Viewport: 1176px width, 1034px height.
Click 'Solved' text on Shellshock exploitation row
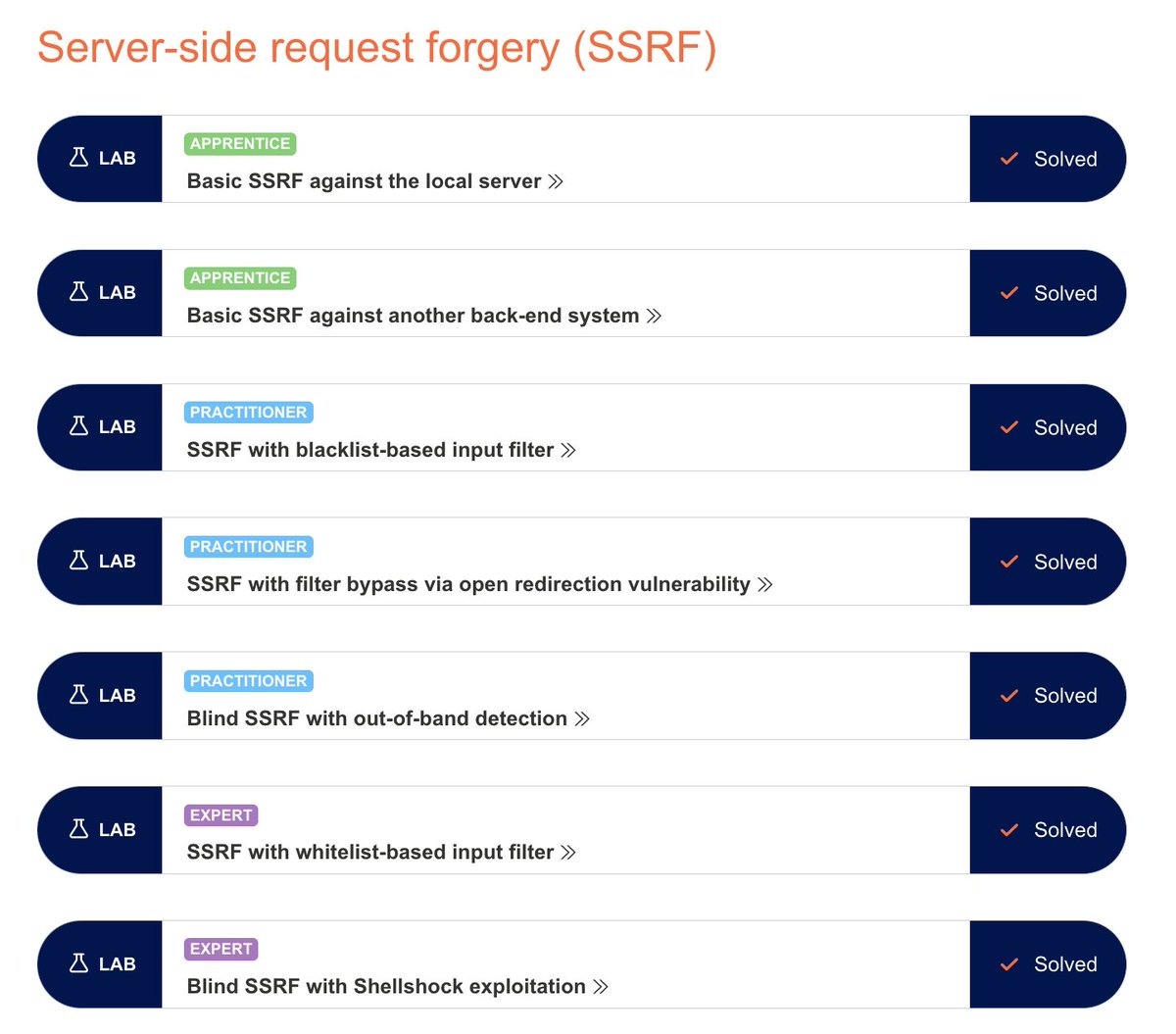(1065, 964)
